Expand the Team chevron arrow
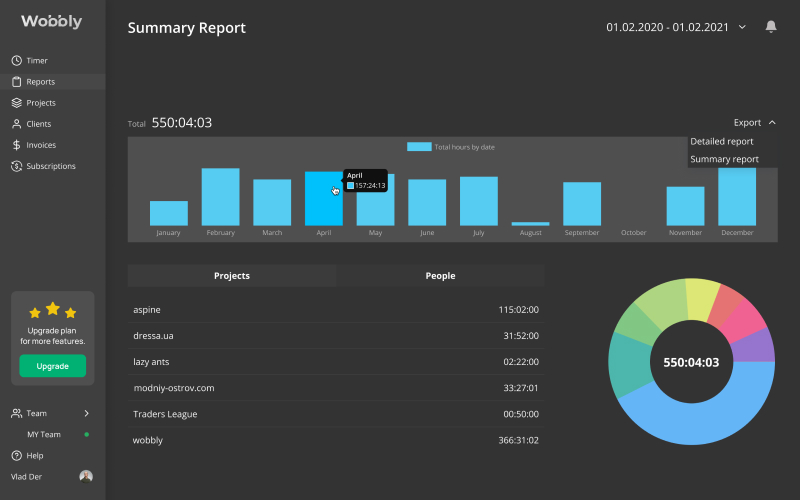Image resolution: width=800 pixels, height=500 pixels. click(86, 413)
